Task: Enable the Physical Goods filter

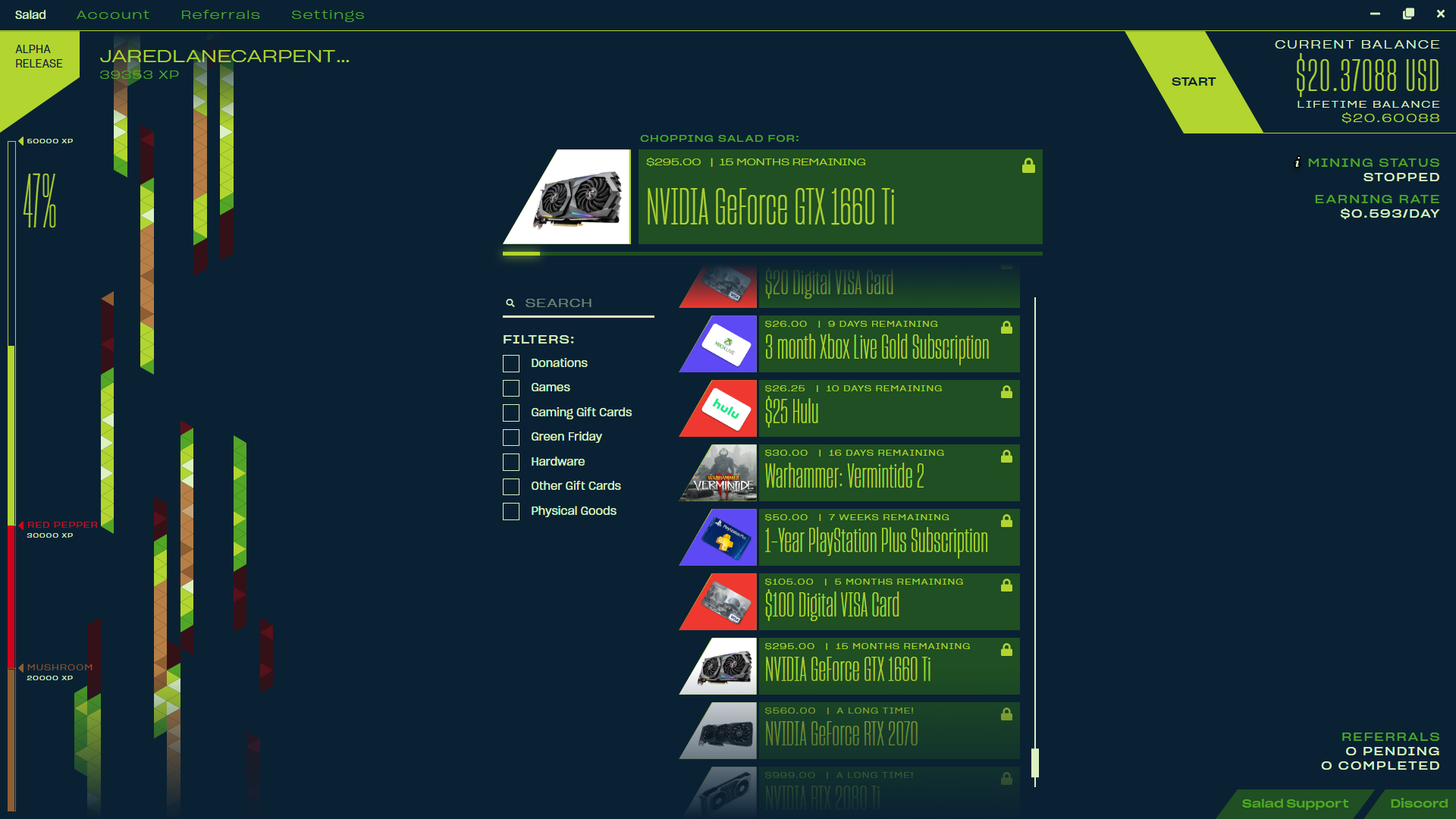Action: pyautogui.click(x=511, y=511)
